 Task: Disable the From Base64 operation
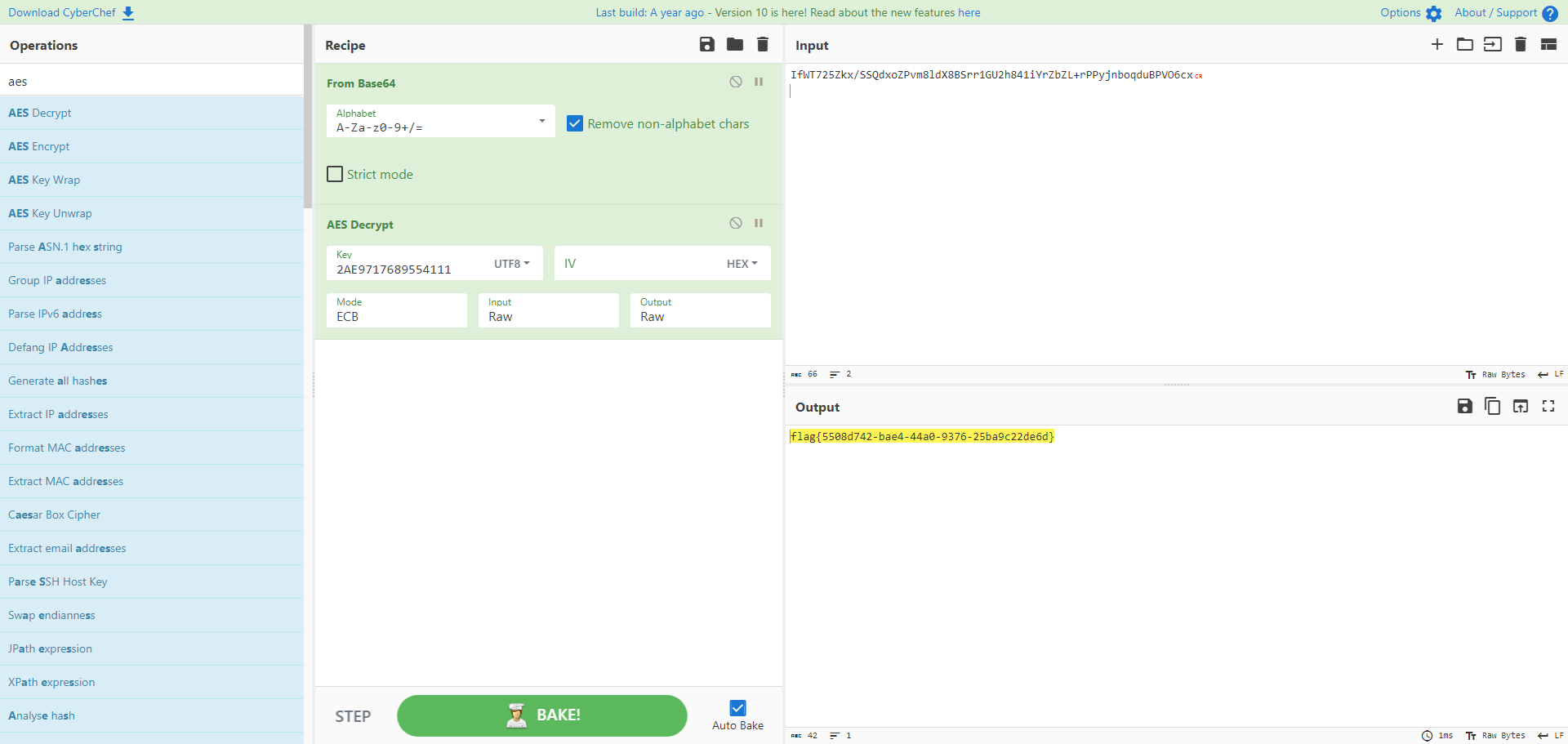pyautogui.click(x=736, y=82)
